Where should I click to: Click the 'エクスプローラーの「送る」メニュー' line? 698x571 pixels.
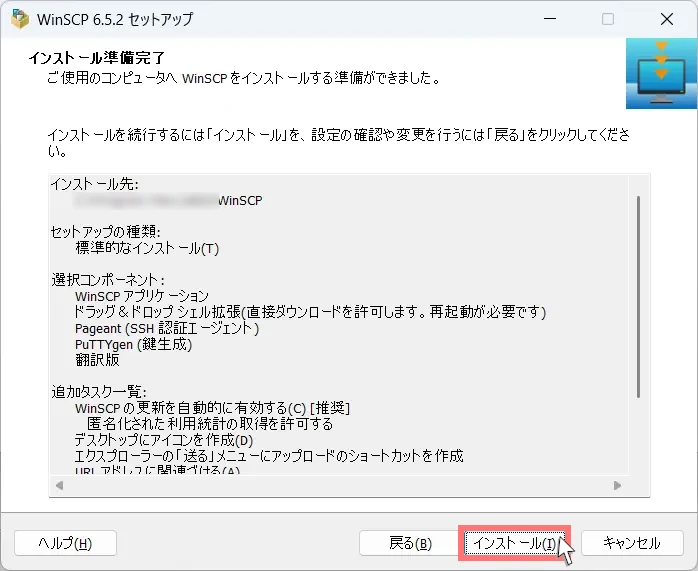tap(269, 456)
